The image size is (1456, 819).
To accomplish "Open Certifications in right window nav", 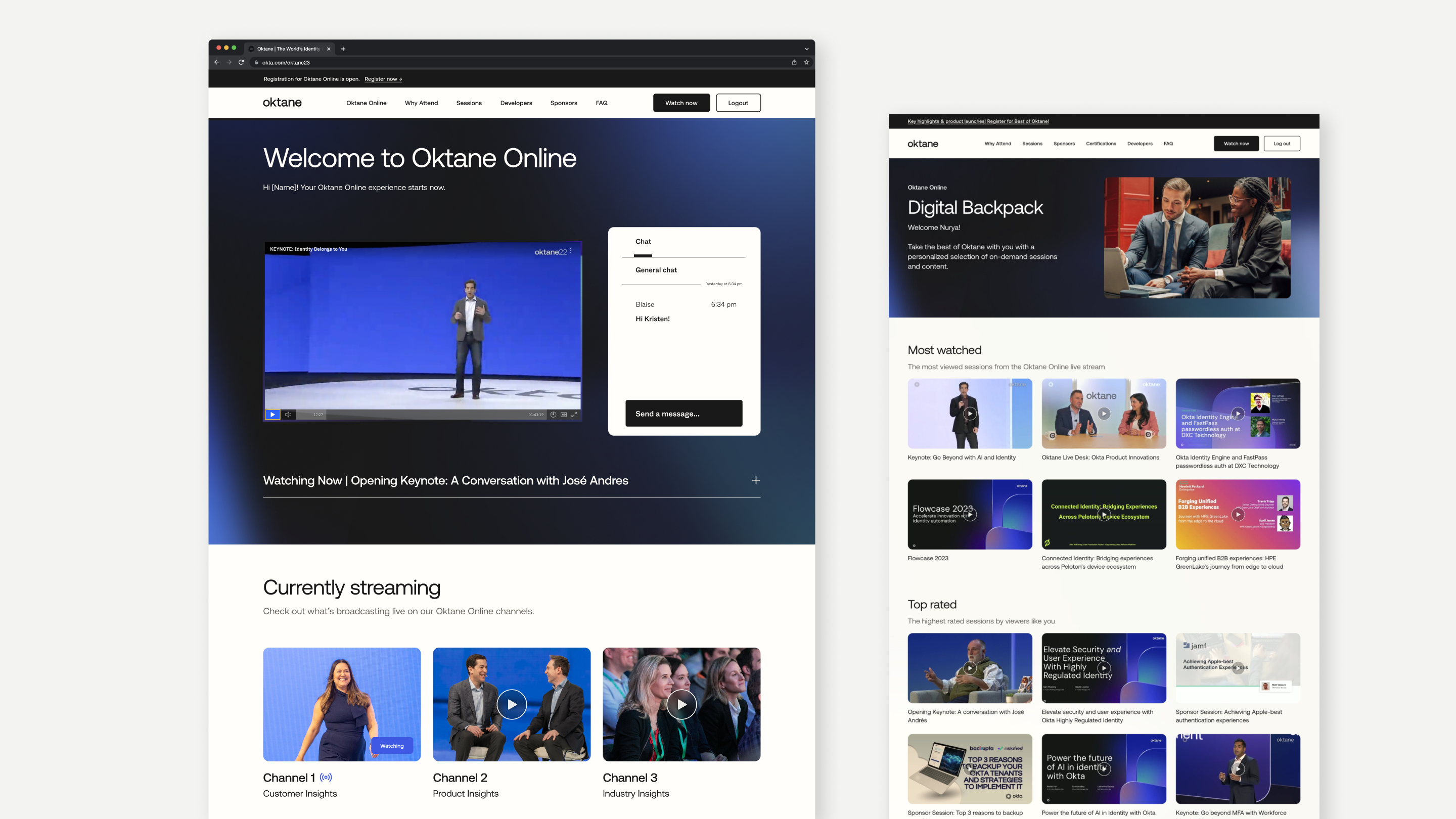I will coord(1101,144).
